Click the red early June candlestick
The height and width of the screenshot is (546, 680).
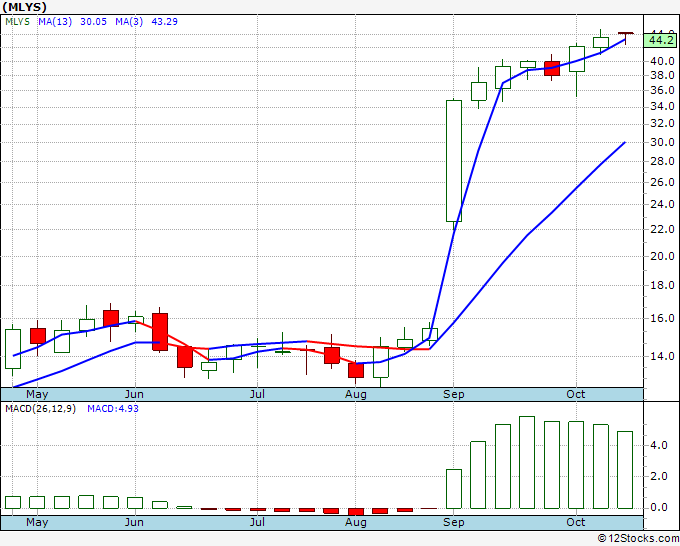click(x=160, y=332)
